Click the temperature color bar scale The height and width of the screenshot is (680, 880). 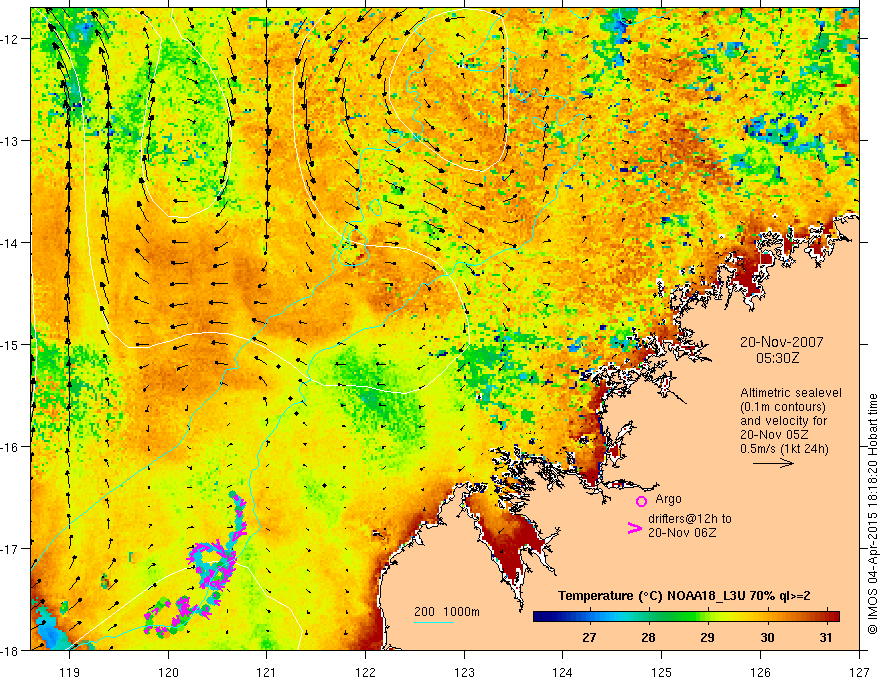[686, 616]
